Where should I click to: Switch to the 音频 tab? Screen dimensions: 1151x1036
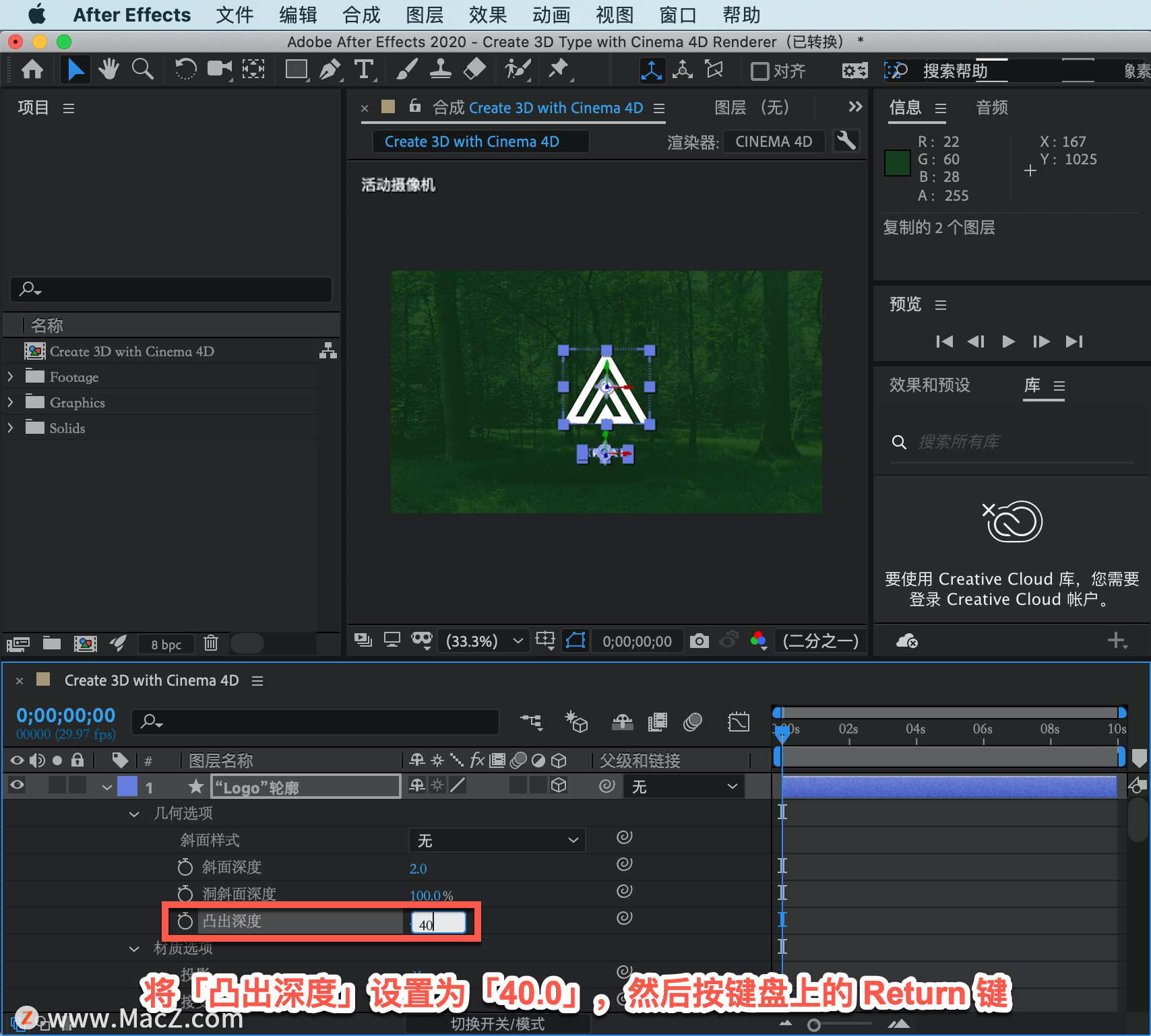coord(992,108)
